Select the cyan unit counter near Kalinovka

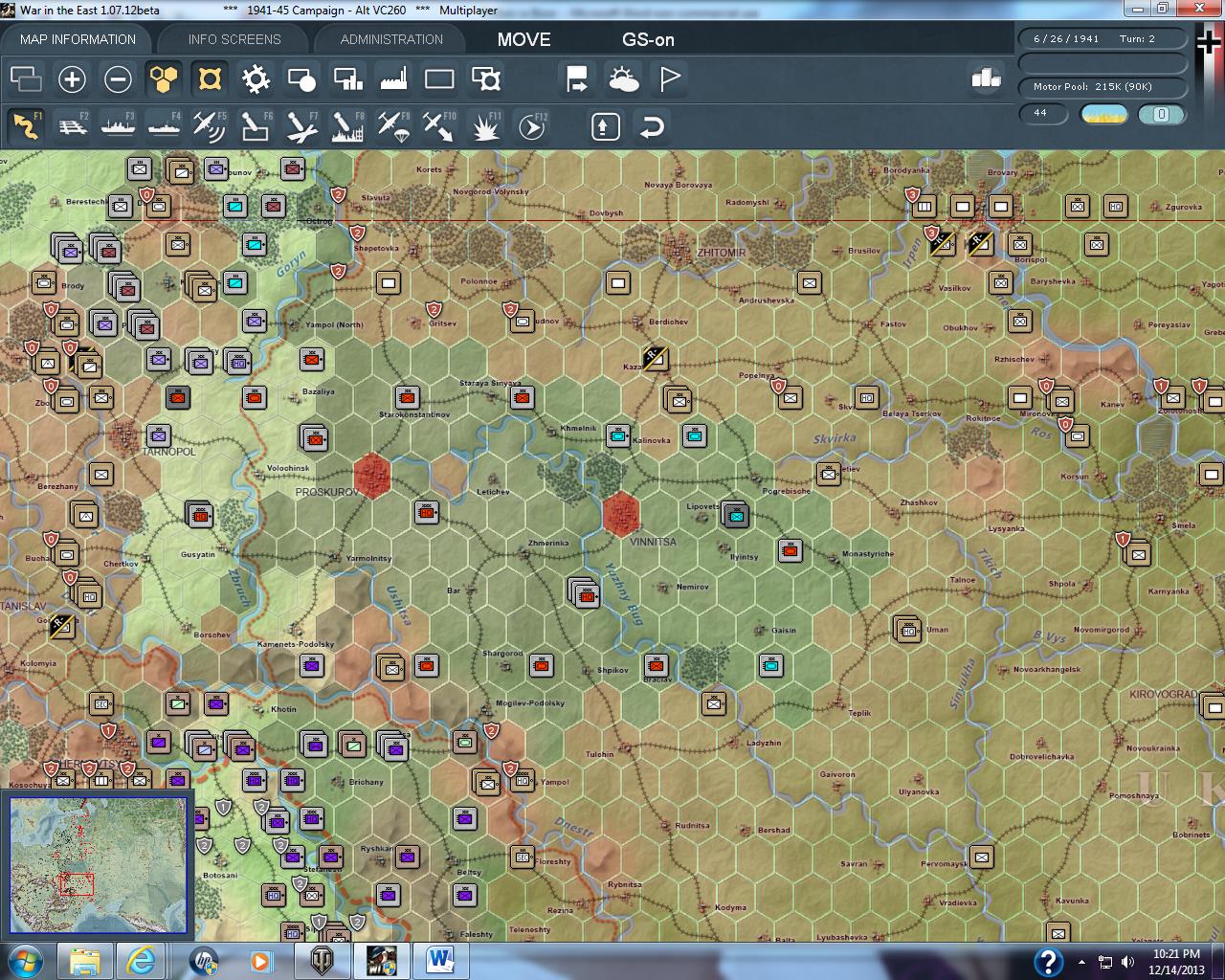(x=618, y=436)
